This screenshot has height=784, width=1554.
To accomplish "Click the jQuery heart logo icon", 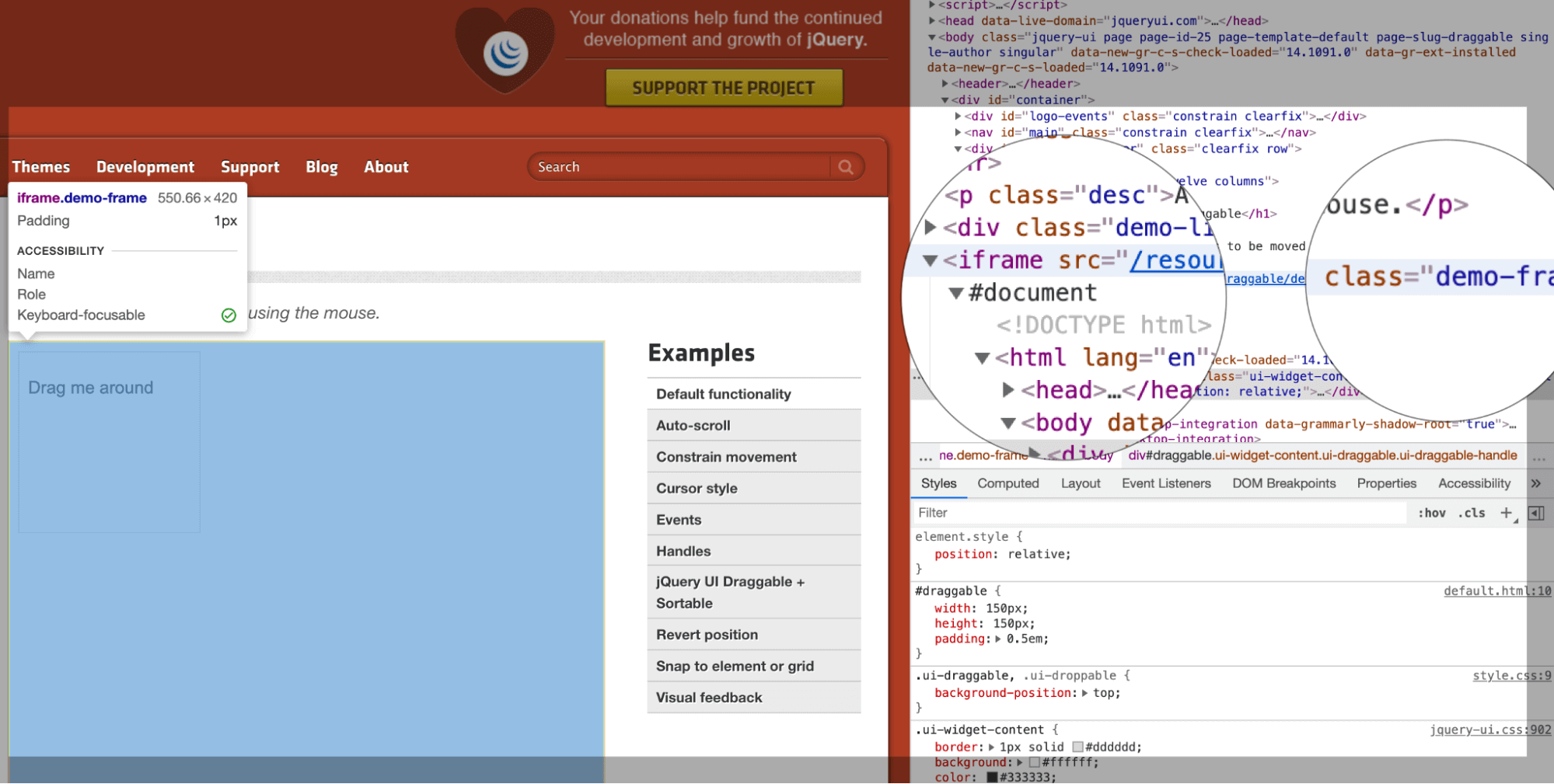I will click(x=505, y=53).
